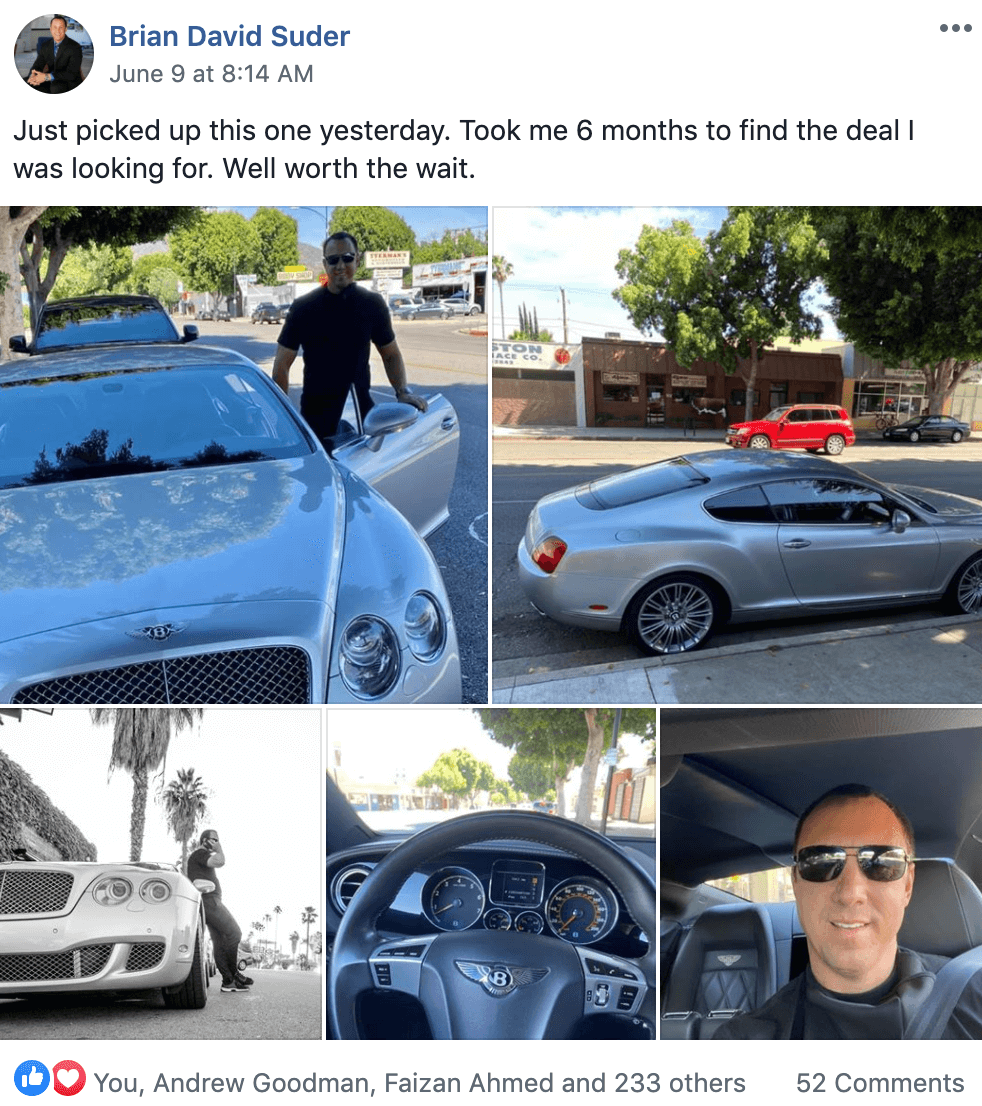Open the black-and-white Bentley palm tree photo
The image size is (982, 1106).
pos(160,874)
